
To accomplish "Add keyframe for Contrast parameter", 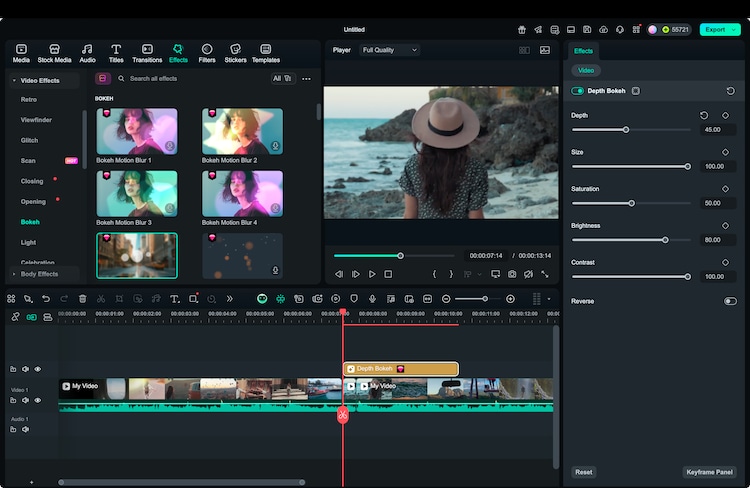I will [725, 262].
